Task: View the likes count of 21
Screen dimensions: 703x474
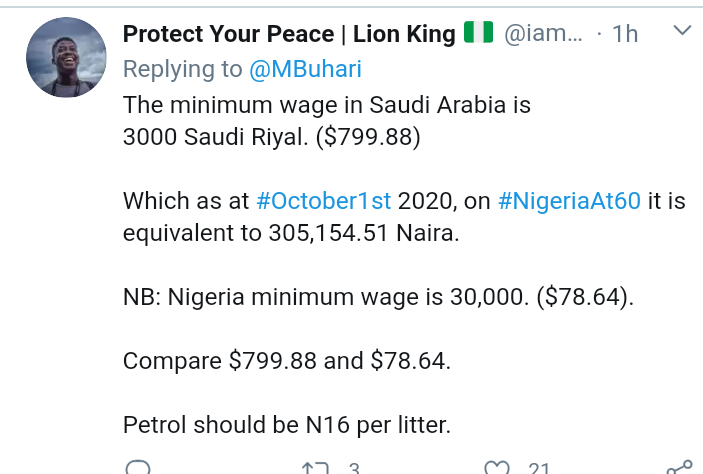Action: 539,468
